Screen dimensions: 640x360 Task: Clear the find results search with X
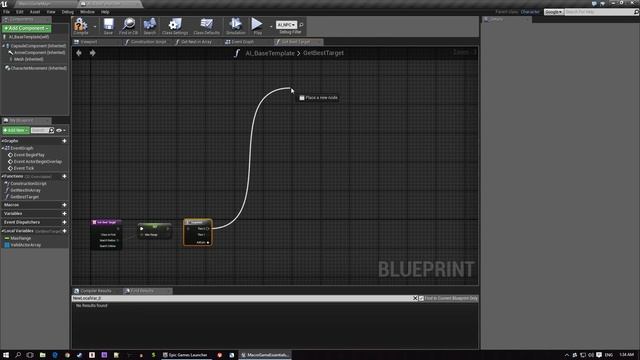click(415, 298)
